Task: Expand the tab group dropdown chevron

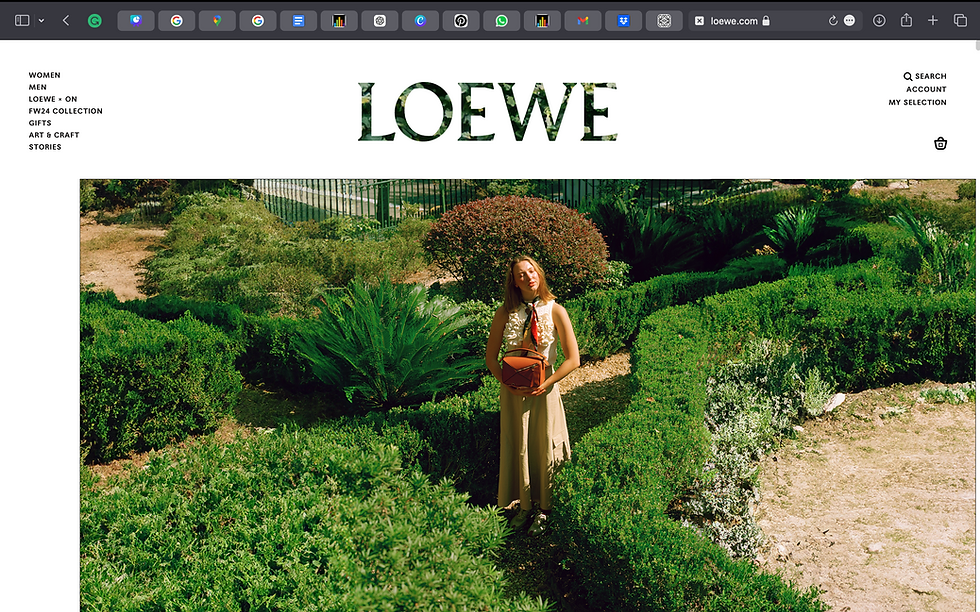Action: pyautogui.click(x=41, y=21)
